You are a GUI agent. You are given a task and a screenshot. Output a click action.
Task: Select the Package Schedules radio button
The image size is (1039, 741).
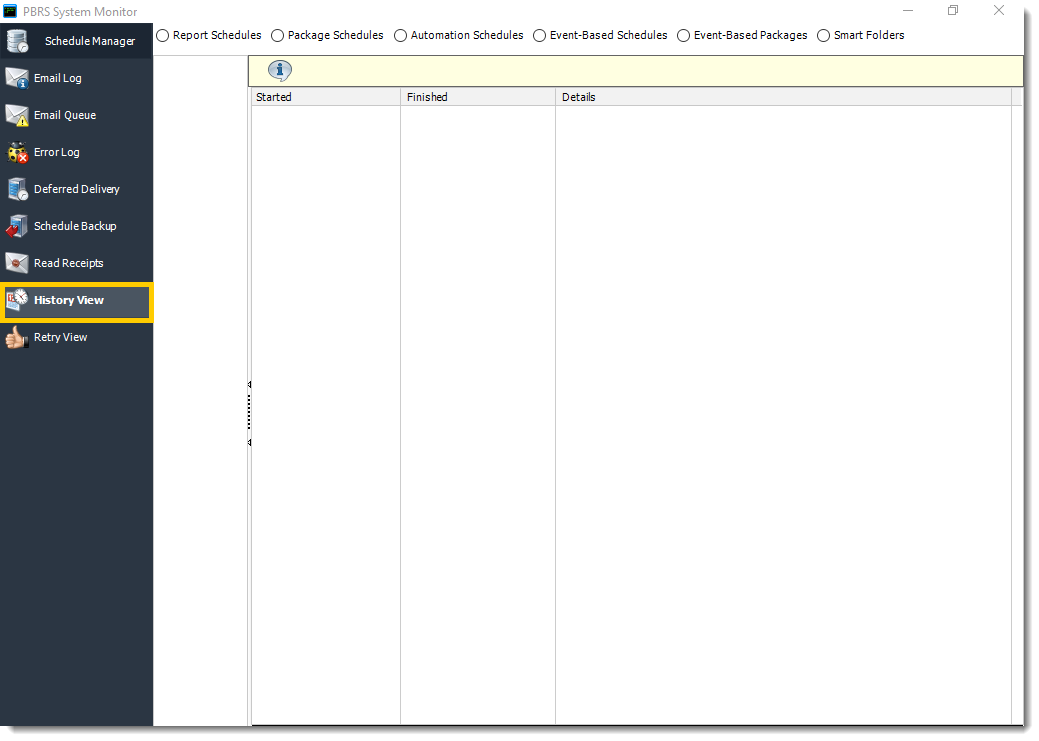click(x=278, y=36)
